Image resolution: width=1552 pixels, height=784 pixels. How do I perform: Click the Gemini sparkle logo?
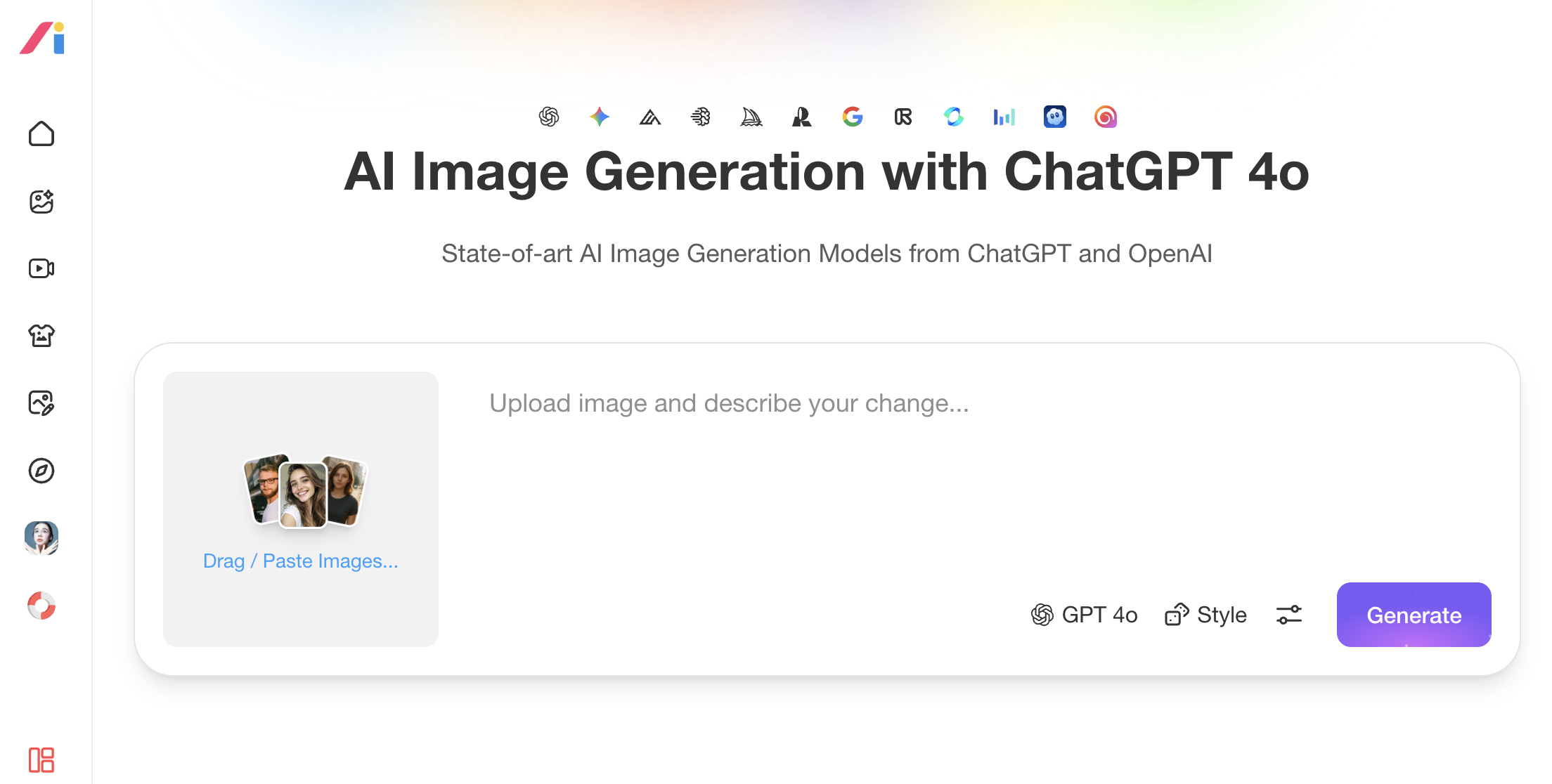pos(600,117)
